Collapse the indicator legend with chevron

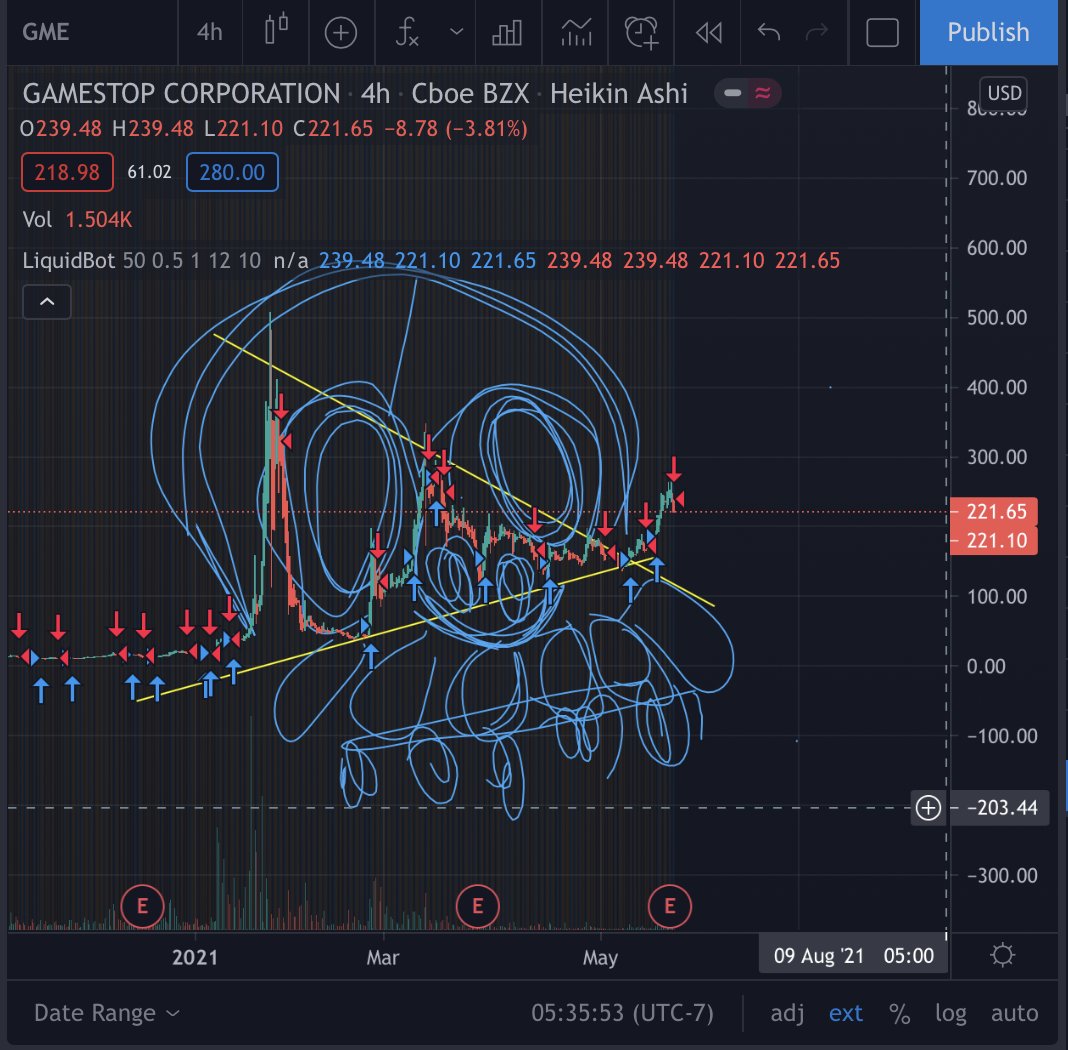point(47,302)
